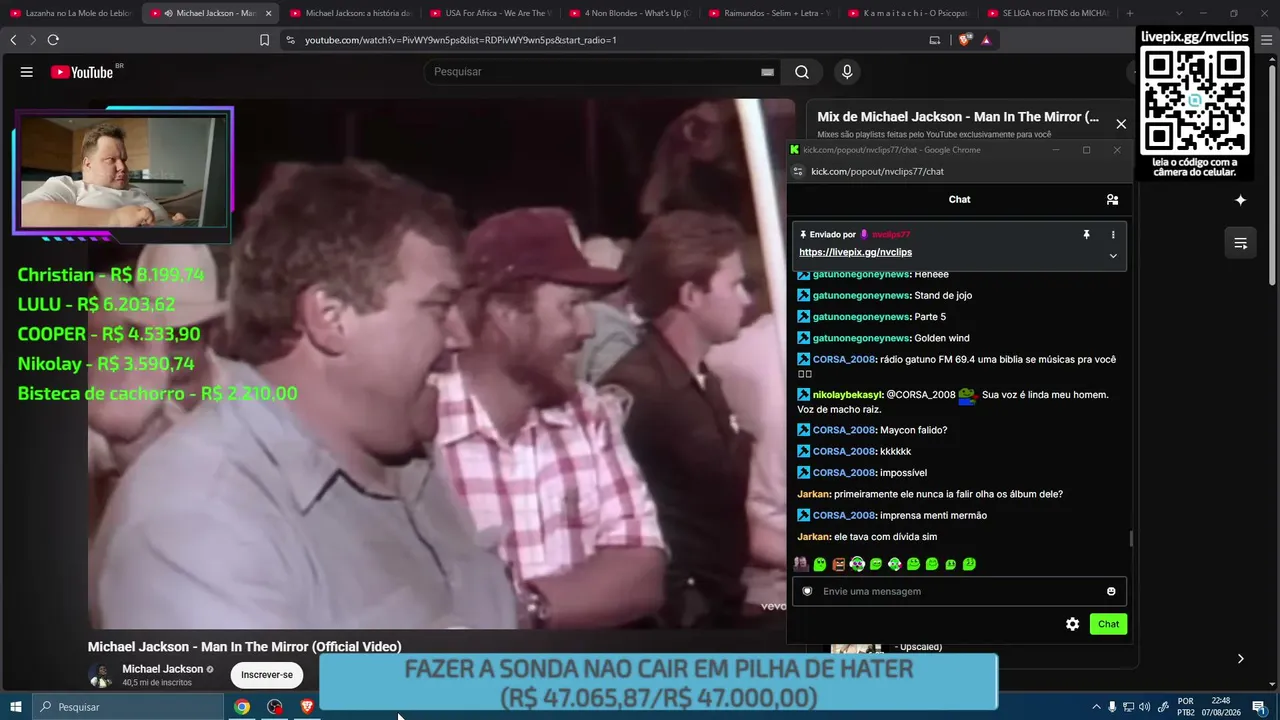The image size is (1280, 720).
Task: Click the Inscrever-se subscribe button
Action: pyautogui.click(x=267, y=675)
